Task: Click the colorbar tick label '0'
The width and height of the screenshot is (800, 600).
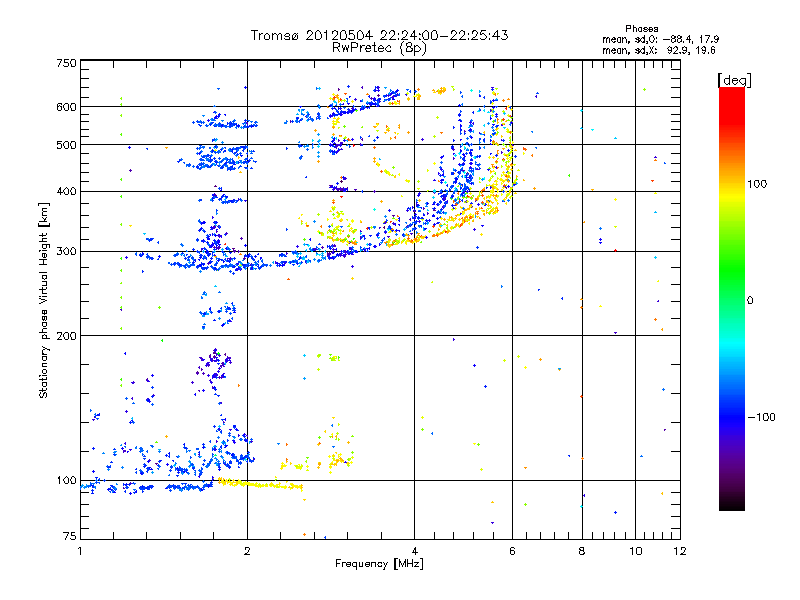Action: click(750, 300)
